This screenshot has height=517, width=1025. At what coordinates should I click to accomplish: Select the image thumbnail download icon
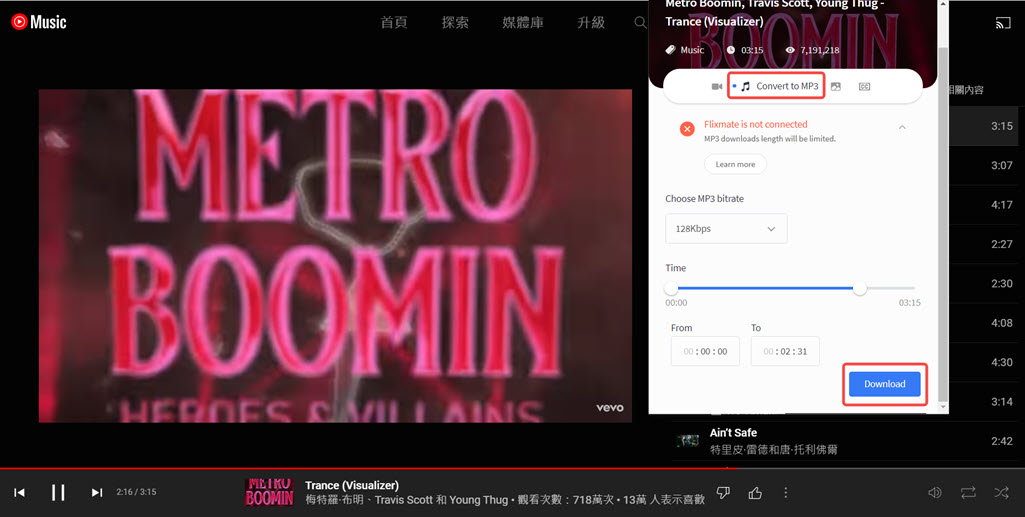(835, 86)
